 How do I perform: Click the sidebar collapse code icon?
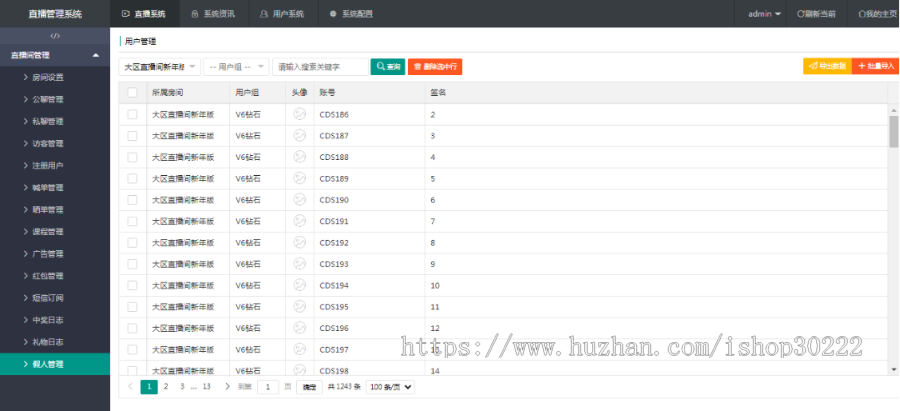point(55,35)
